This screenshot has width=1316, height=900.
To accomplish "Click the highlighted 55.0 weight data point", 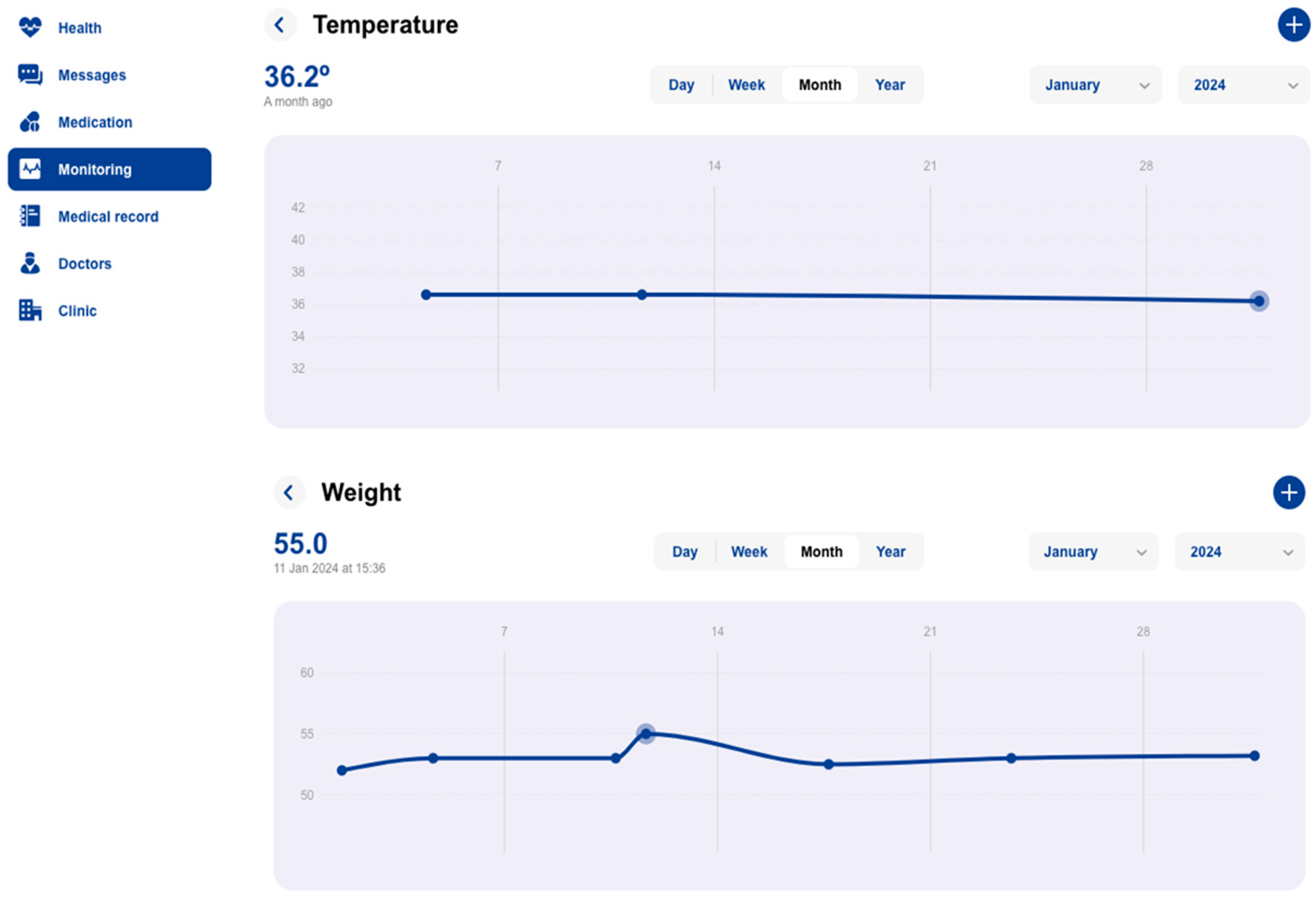I will pos(645,734).
